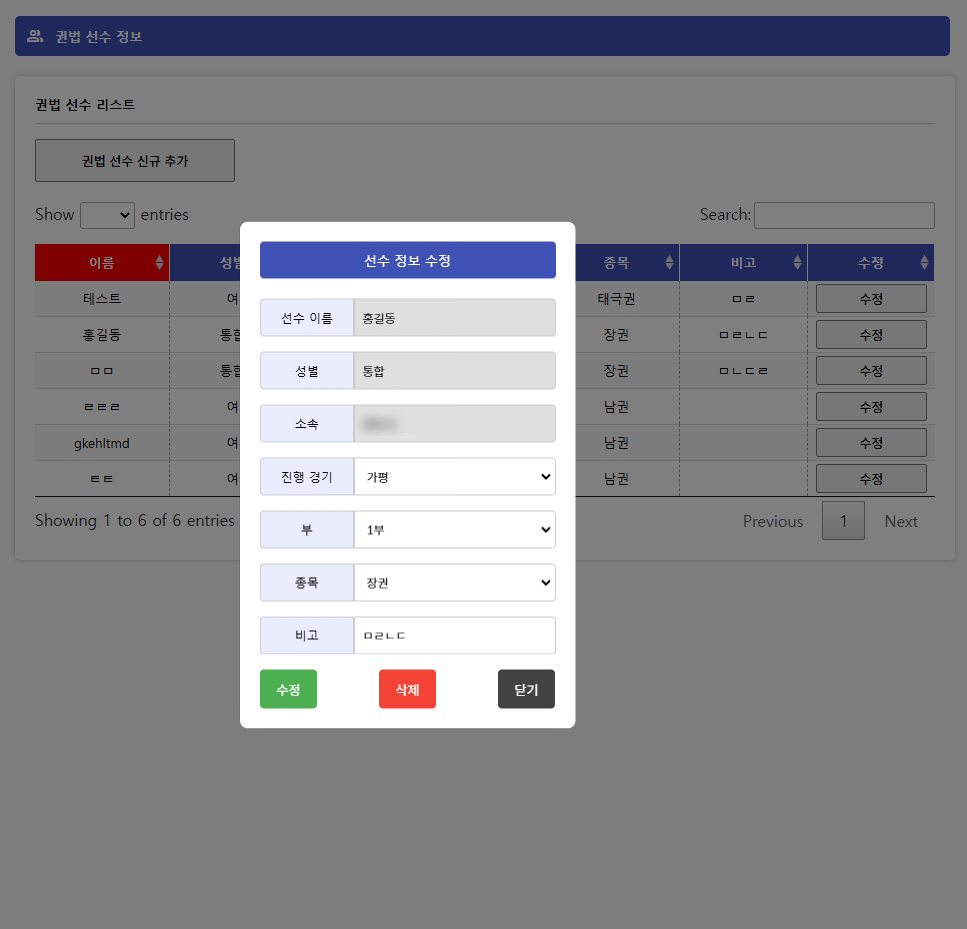
Task: Expand the 부 dropdown showing 1부
Action: (454, 530)
